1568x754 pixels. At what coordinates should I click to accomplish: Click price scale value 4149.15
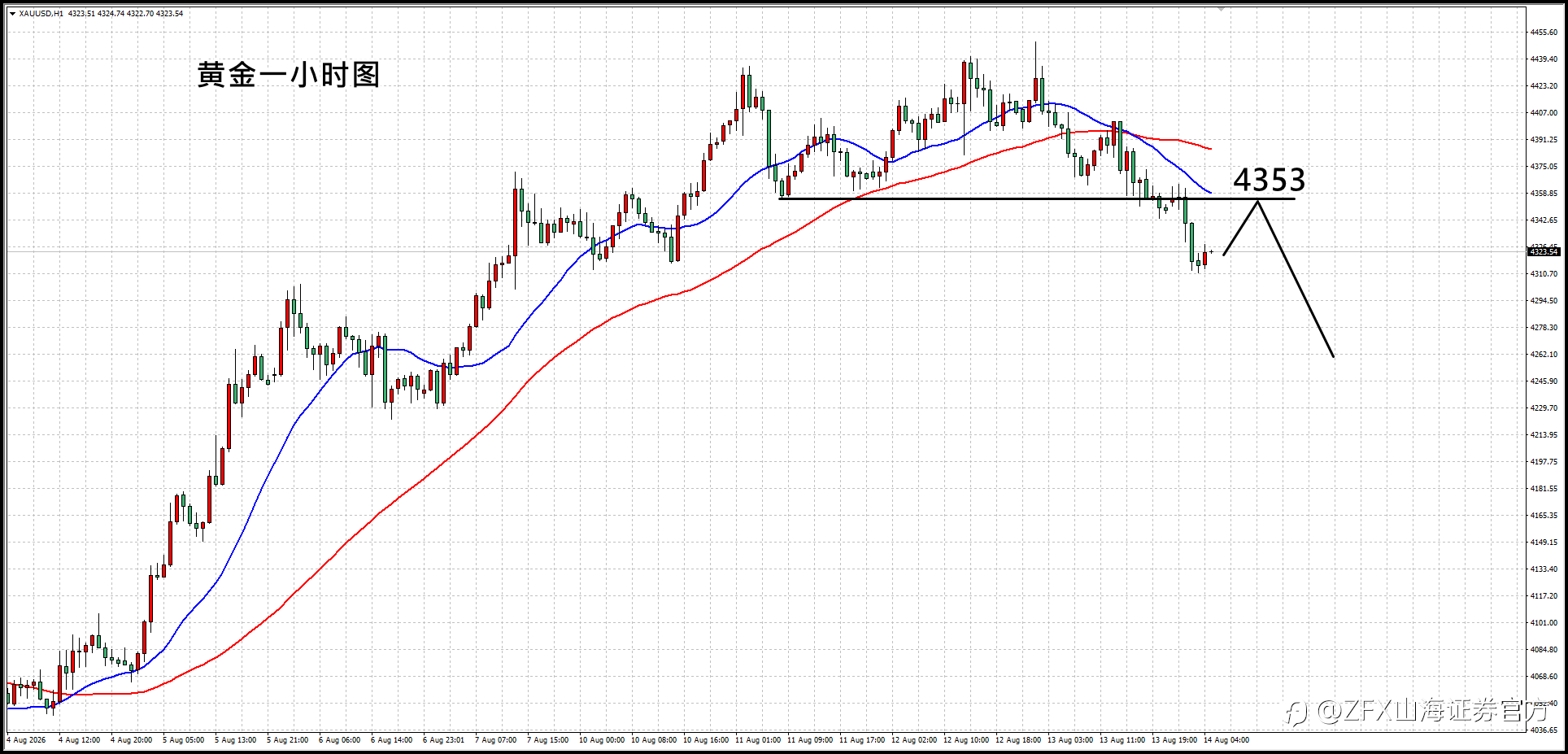1544,543
